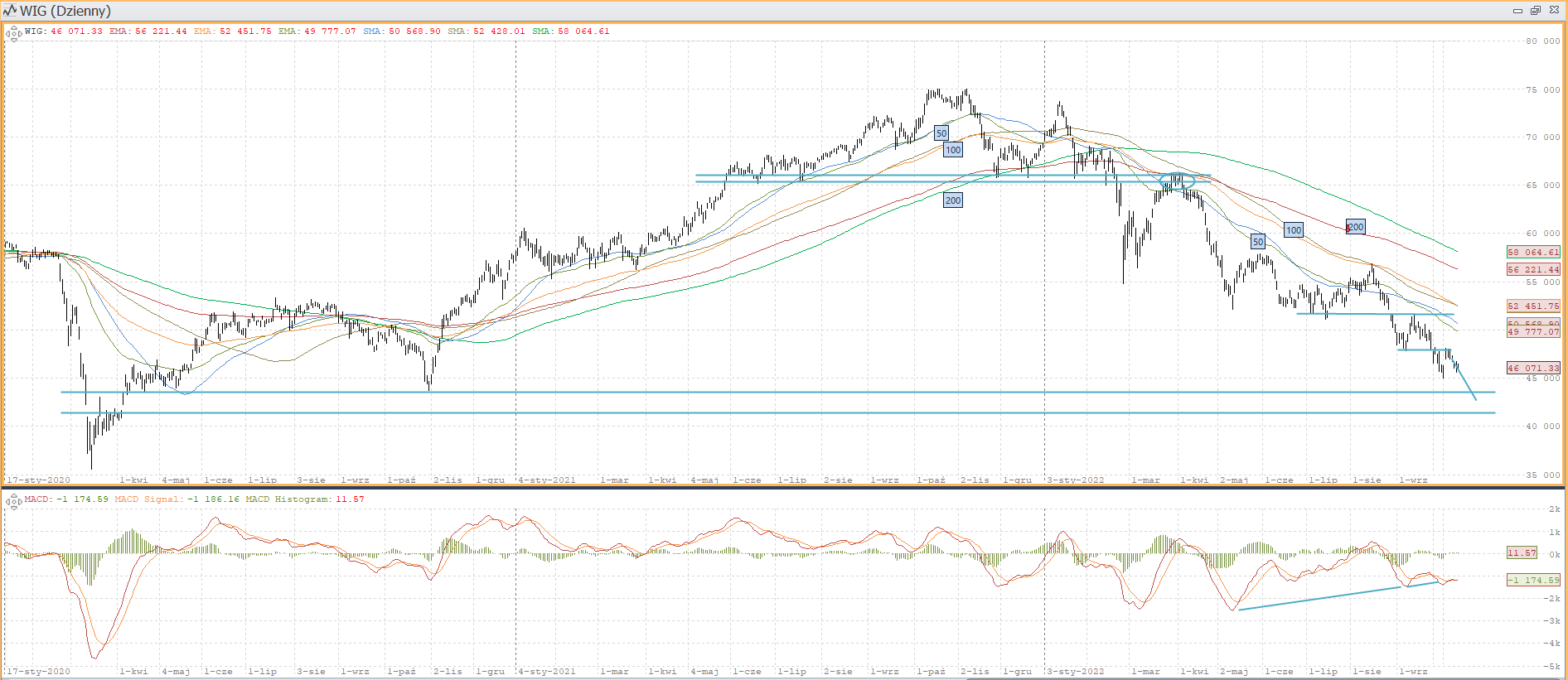Click the orange 52 451.75 price axis tag
Image resolution: width=1568 pixels, height=680 pixels.
click(x=1532, y=306)
